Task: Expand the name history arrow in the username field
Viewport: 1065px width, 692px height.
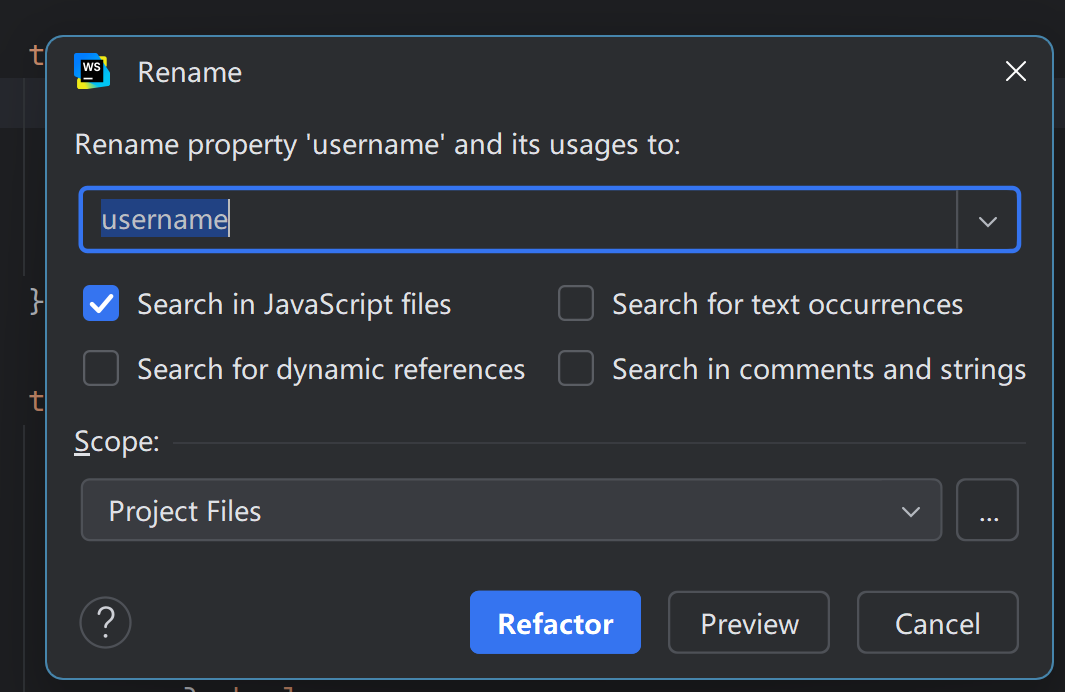Action: (988, 221)
